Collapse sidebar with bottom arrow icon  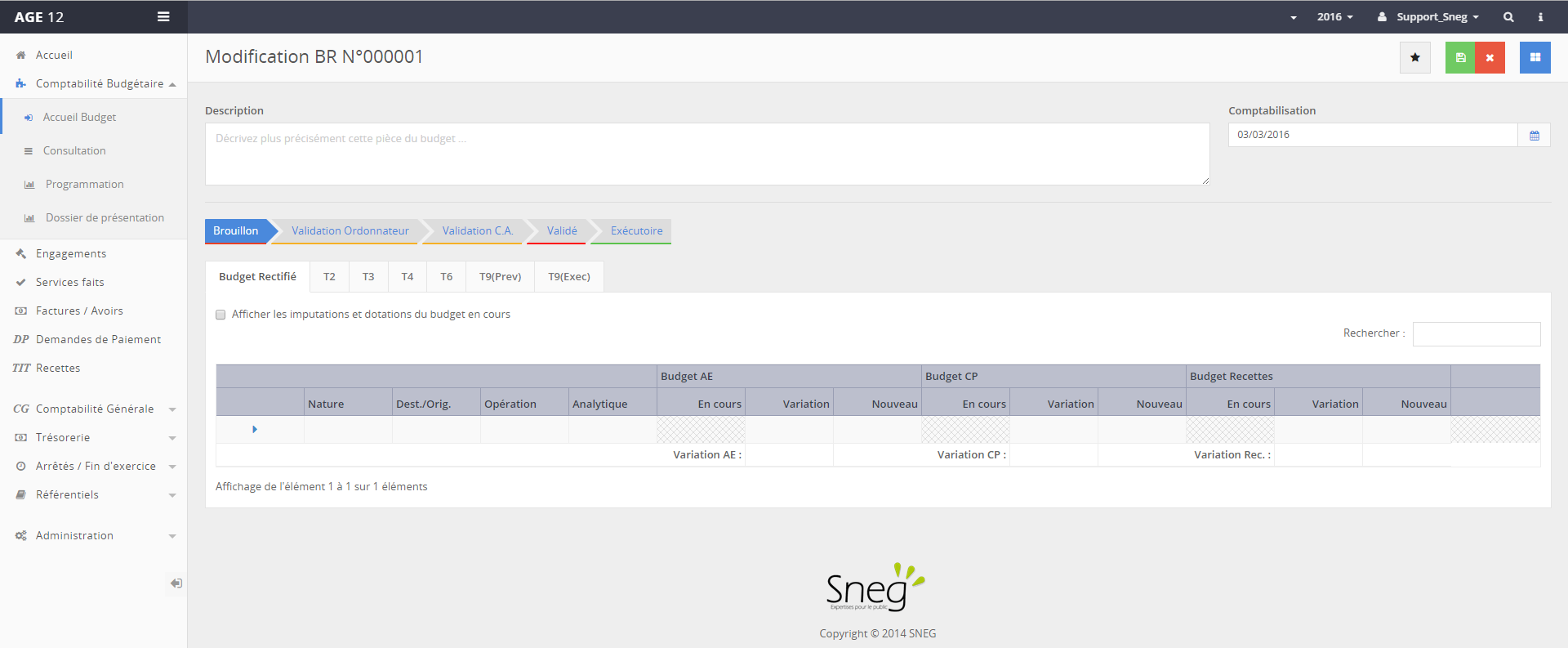[x=176, y=583]
